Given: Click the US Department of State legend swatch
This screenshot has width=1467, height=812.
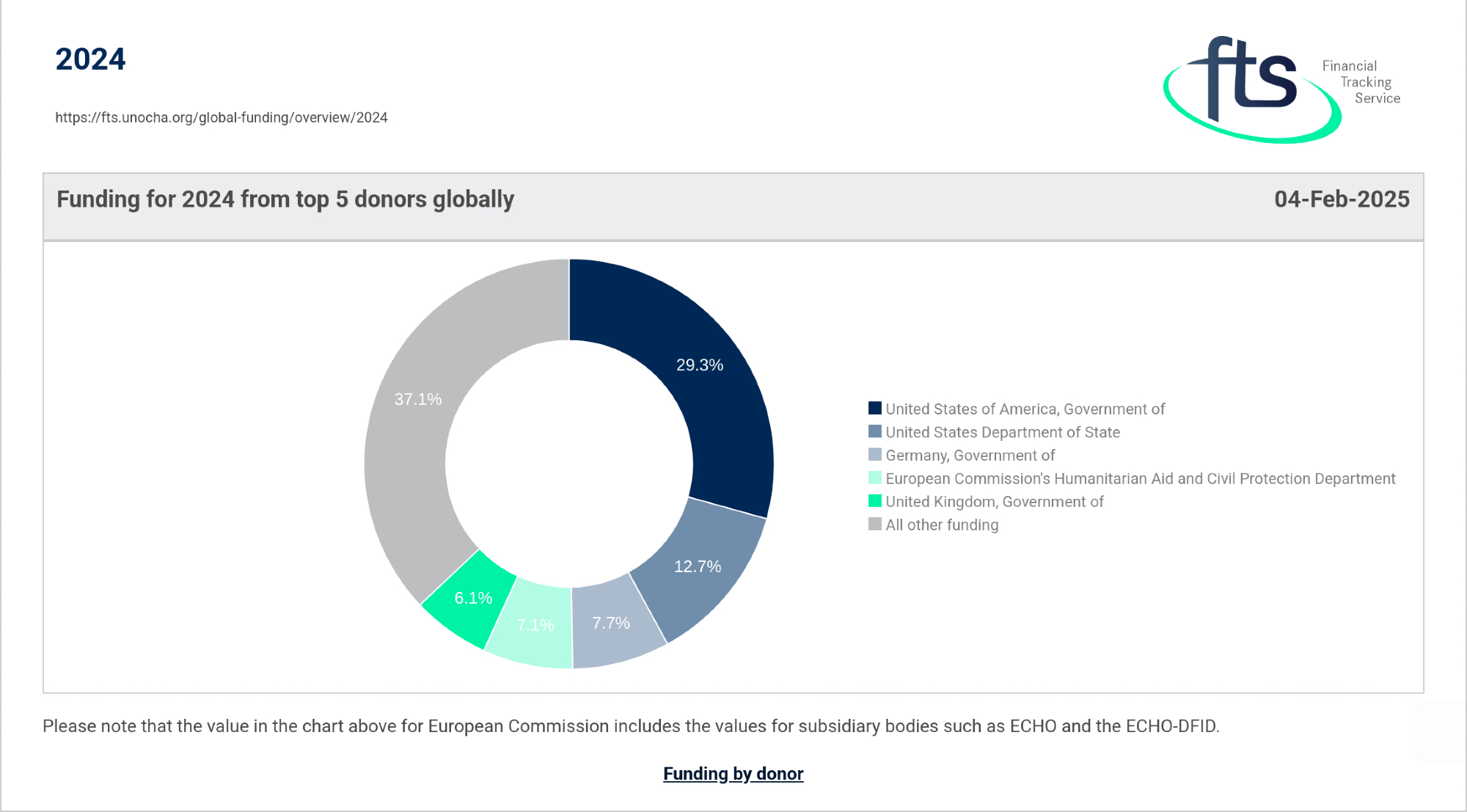Looking at the screenshot, I should [x=874, y=432].
